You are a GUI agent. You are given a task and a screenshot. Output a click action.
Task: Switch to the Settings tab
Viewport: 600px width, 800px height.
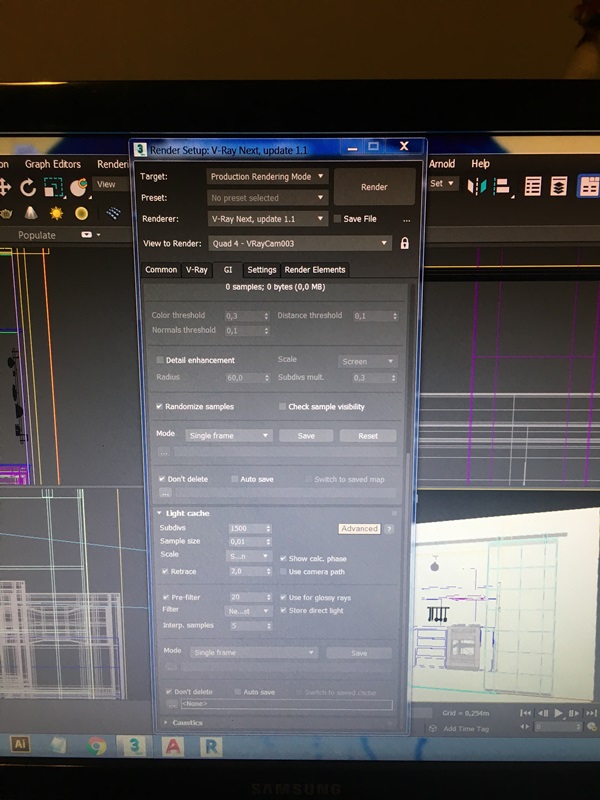click(x=262, y=269)
